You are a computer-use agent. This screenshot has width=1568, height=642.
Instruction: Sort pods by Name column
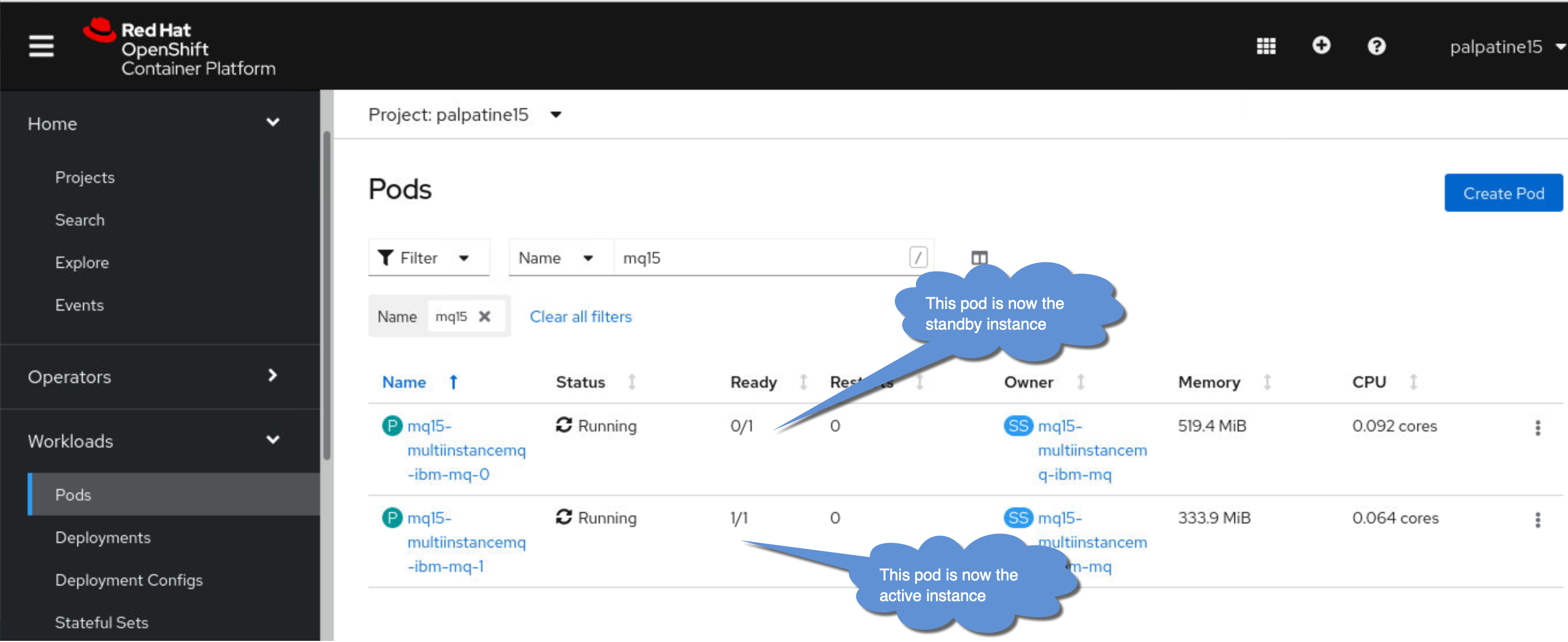coord(420,382)
